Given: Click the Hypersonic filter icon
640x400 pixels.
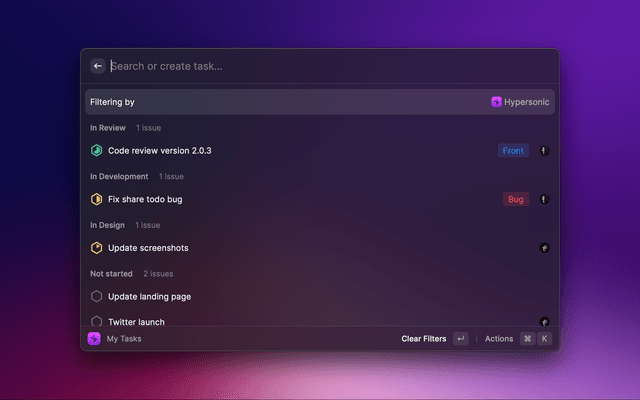Looking at the screenshot, I should tap(496, 102).
